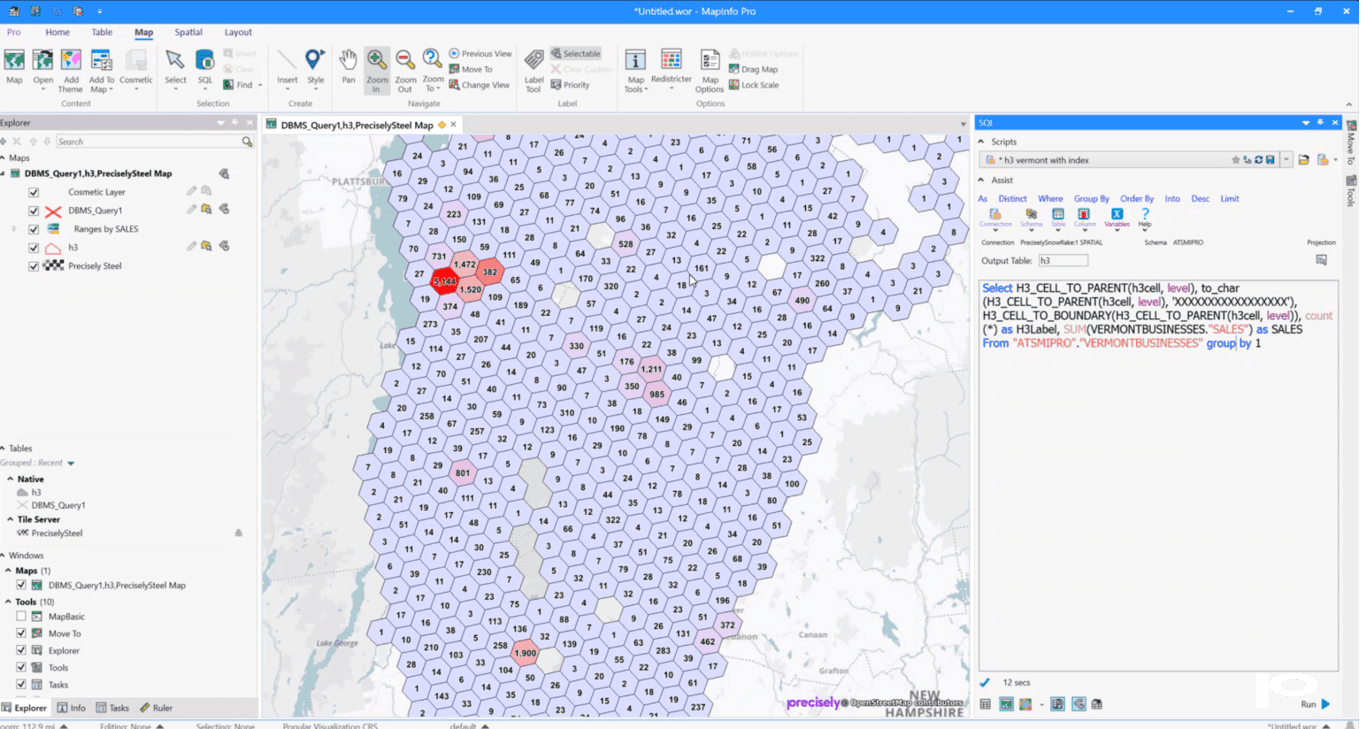Expand the Ranges by SALES item
1365x729 pixels.
[x=14, y=229]
